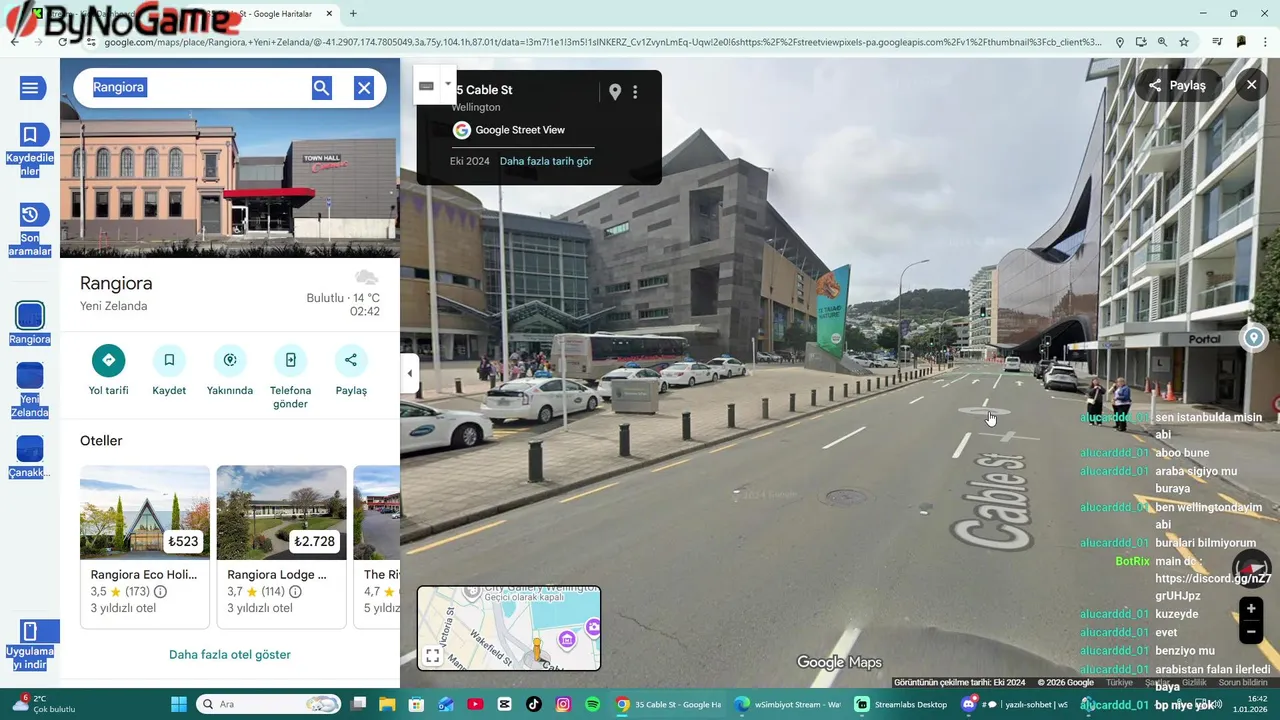Click Daha fazla tarih gör link

click(546, 161)
